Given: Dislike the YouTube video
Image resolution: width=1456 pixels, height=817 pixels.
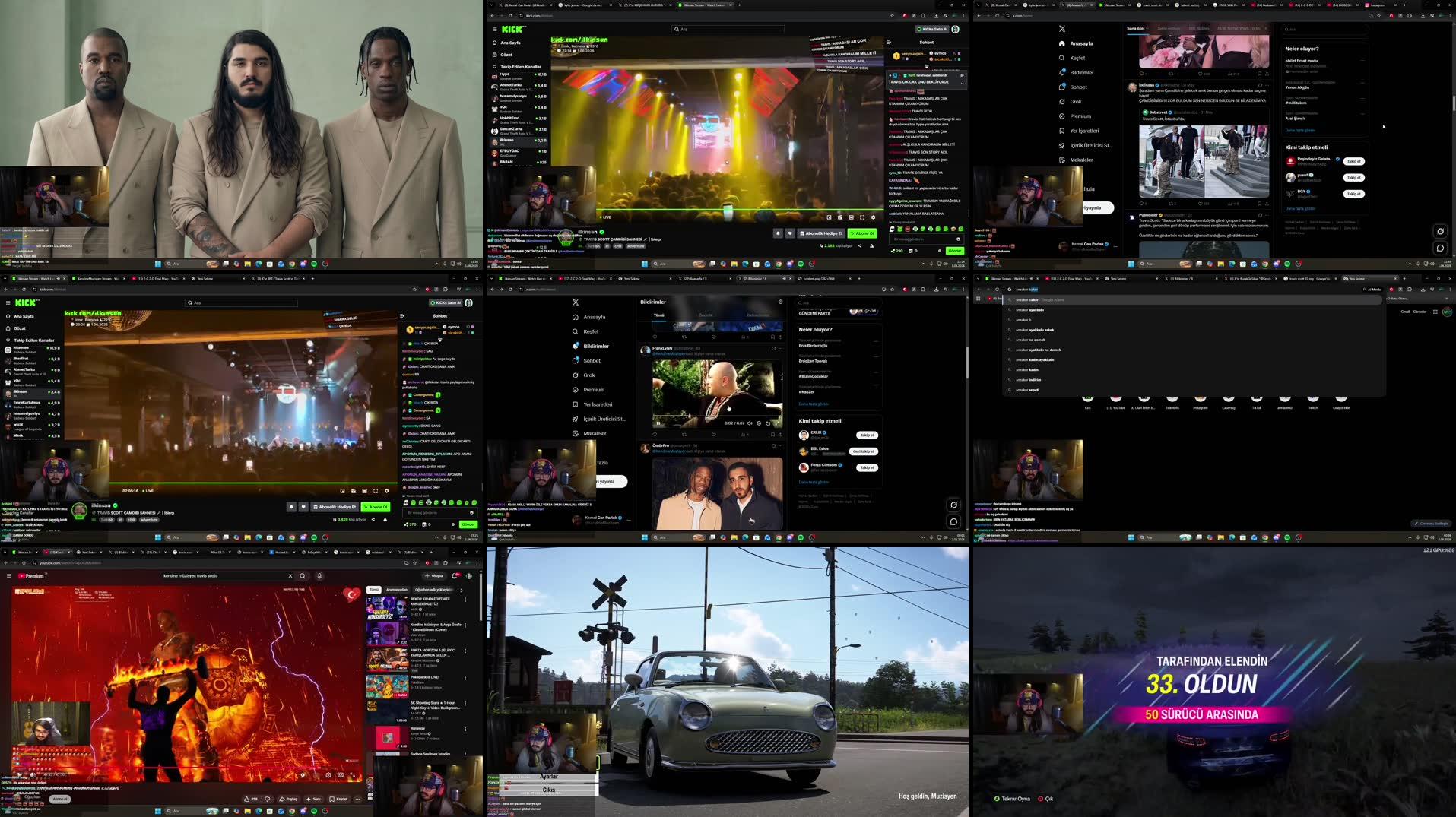Looking at the screenshot, I should (x=267, y=799).
